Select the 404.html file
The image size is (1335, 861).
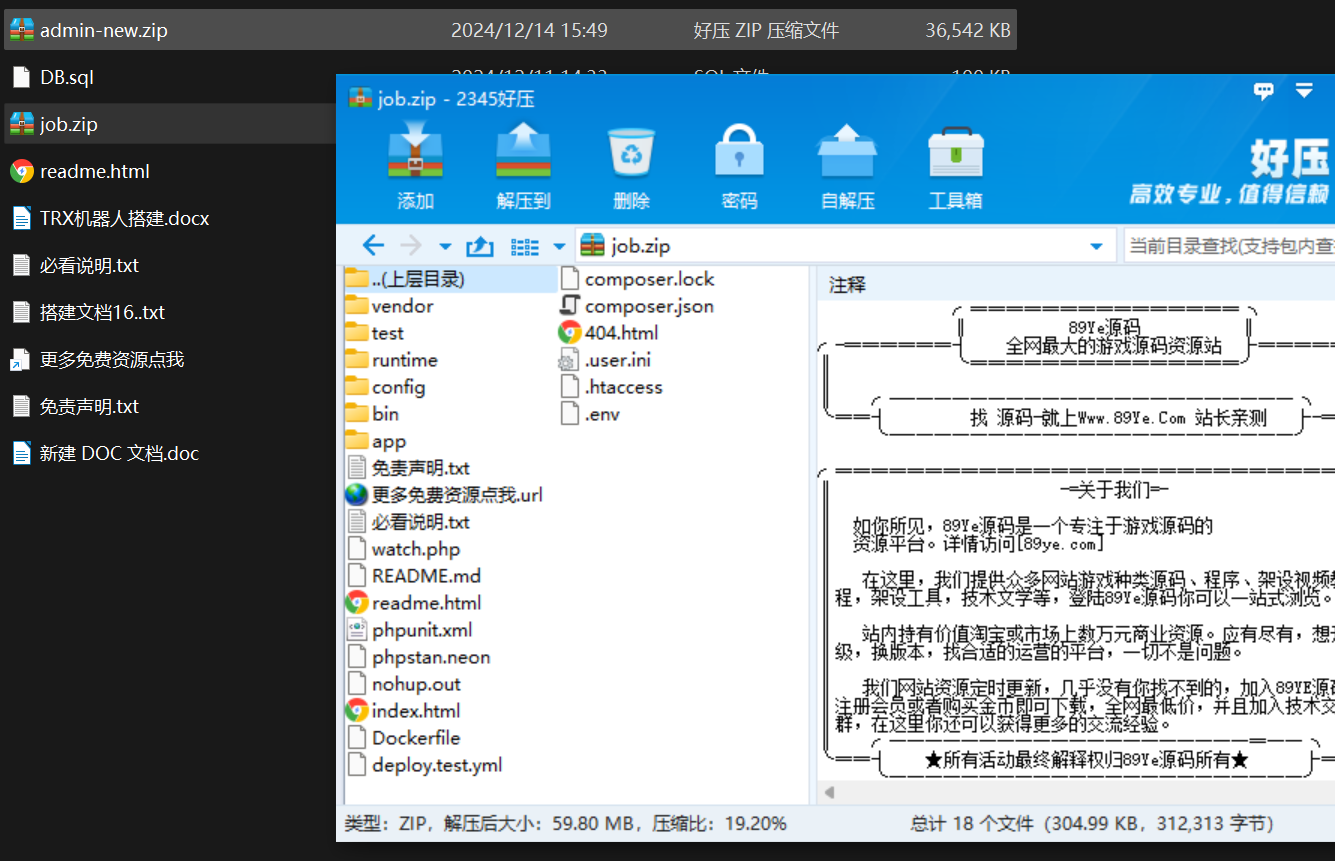(x=609, y=333)
